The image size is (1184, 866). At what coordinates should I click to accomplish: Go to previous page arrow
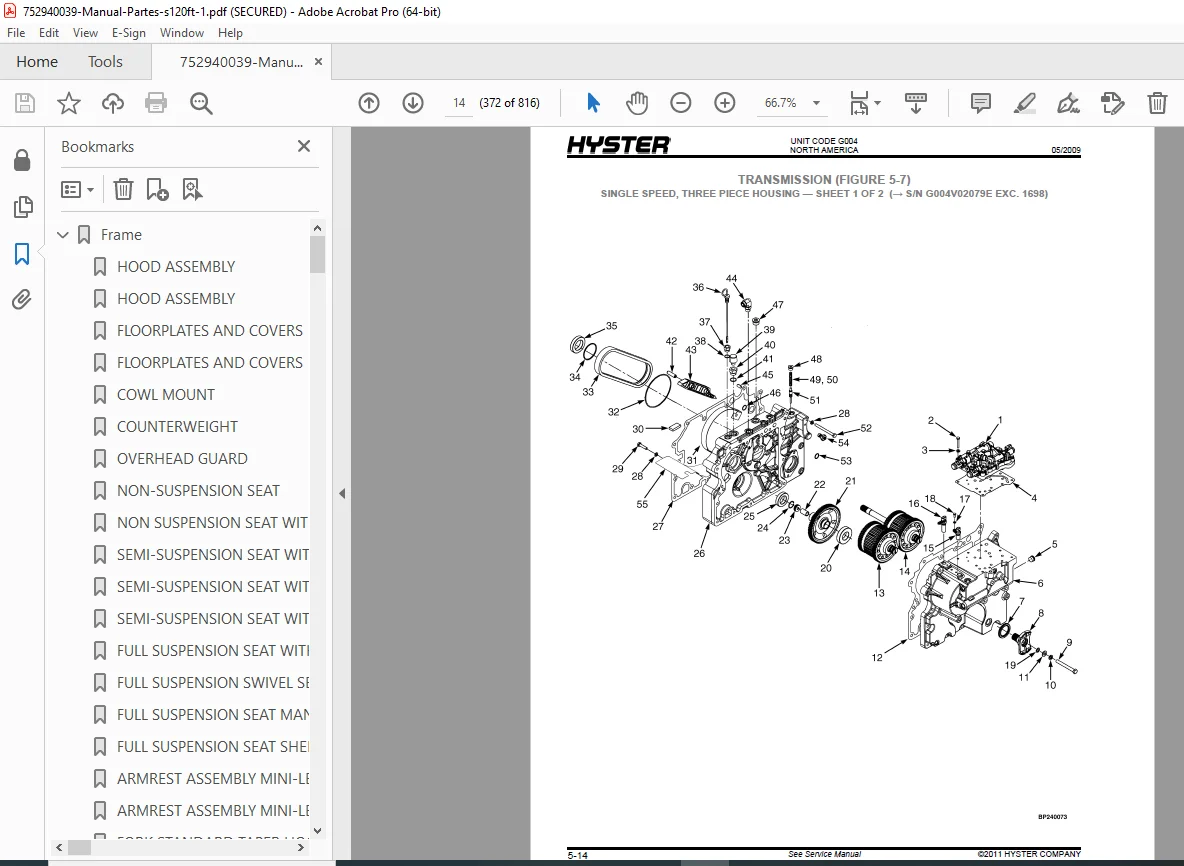click(x=368, y=103)
